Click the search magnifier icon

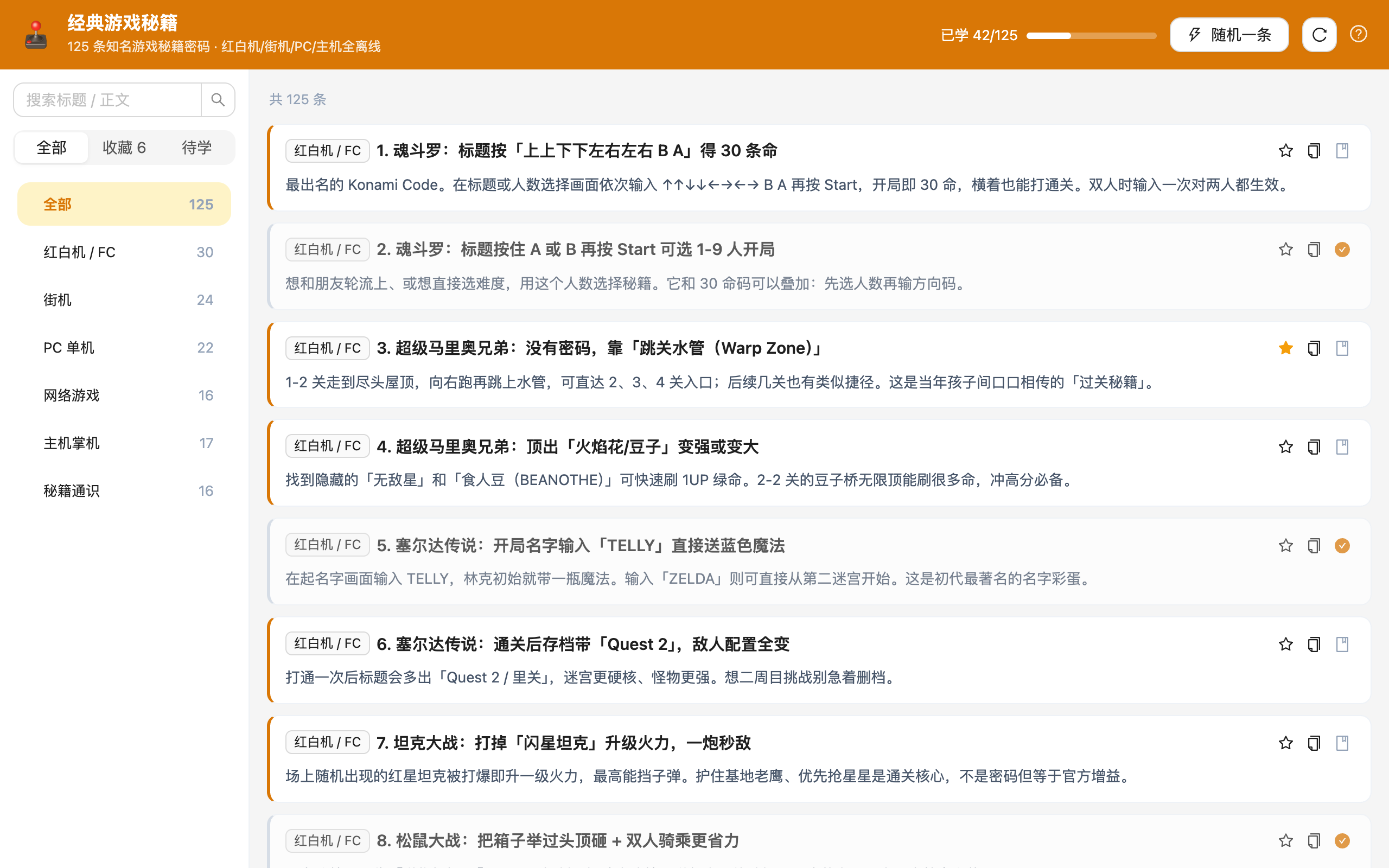click(218, 100)
